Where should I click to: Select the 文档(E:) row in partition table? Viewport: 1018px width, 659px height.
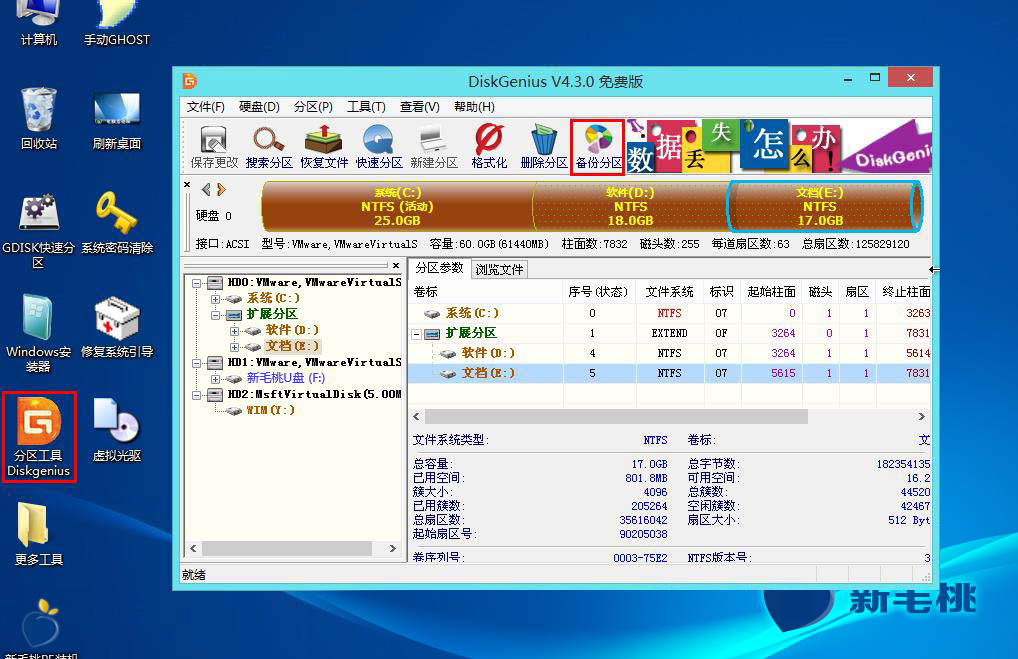click(669, 373)
